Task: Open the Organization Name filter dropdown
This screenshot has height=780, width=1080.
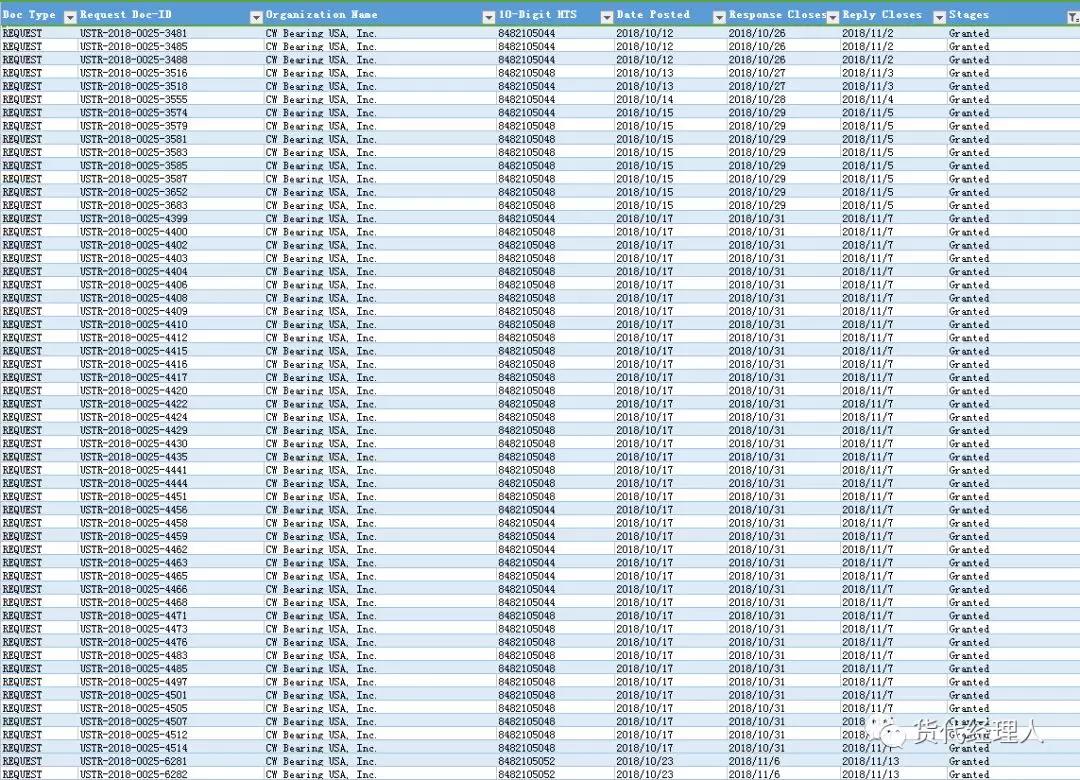Action: tap(488, 17)
